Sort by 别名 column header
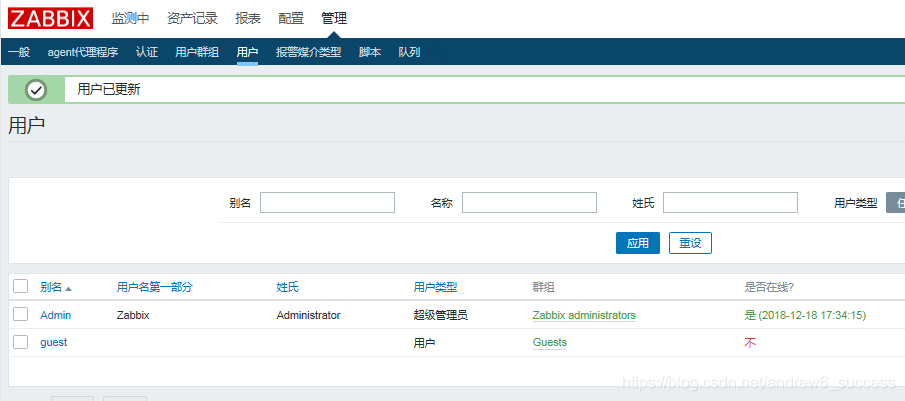Screen dimensions: 905x401 (x=51, y=287)
